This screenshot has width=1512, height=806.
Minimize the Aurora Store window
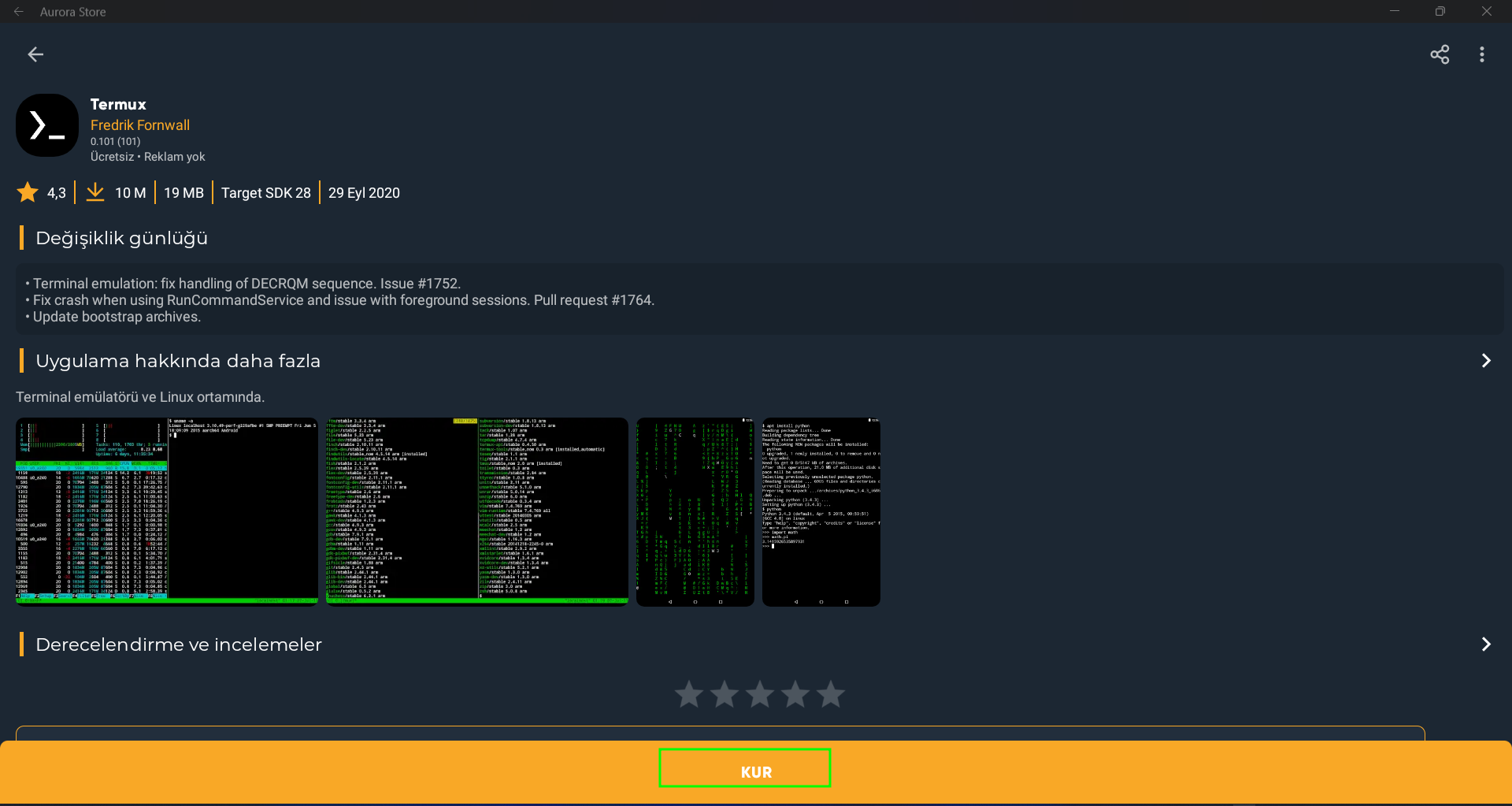coord(1395,11)
